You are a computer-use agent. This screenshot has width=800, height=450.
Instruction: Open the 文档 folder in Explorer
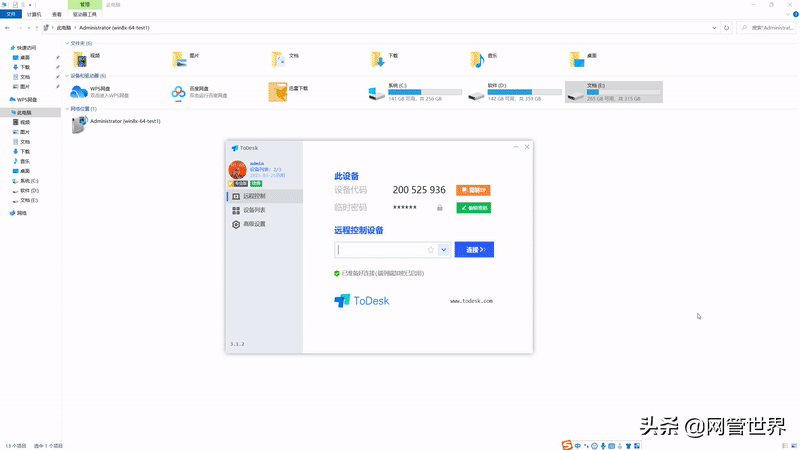tap(285, 59)
